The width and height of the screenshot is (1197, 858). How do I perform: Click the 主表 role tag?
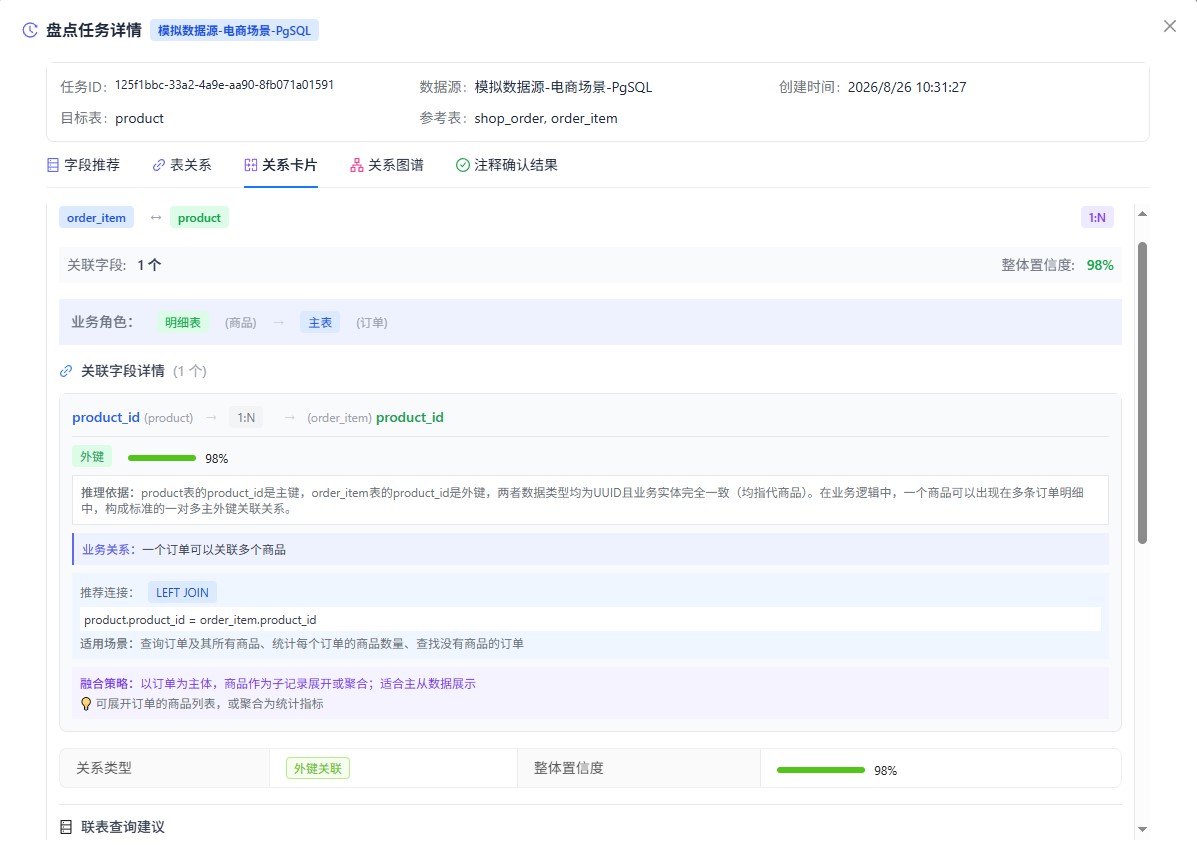[320, 322]
